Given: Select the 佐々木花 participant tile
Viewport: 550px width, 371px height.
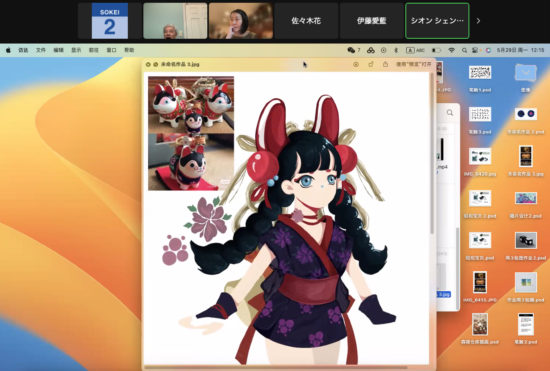Looking at the screenshot, I should pos(306,21).
